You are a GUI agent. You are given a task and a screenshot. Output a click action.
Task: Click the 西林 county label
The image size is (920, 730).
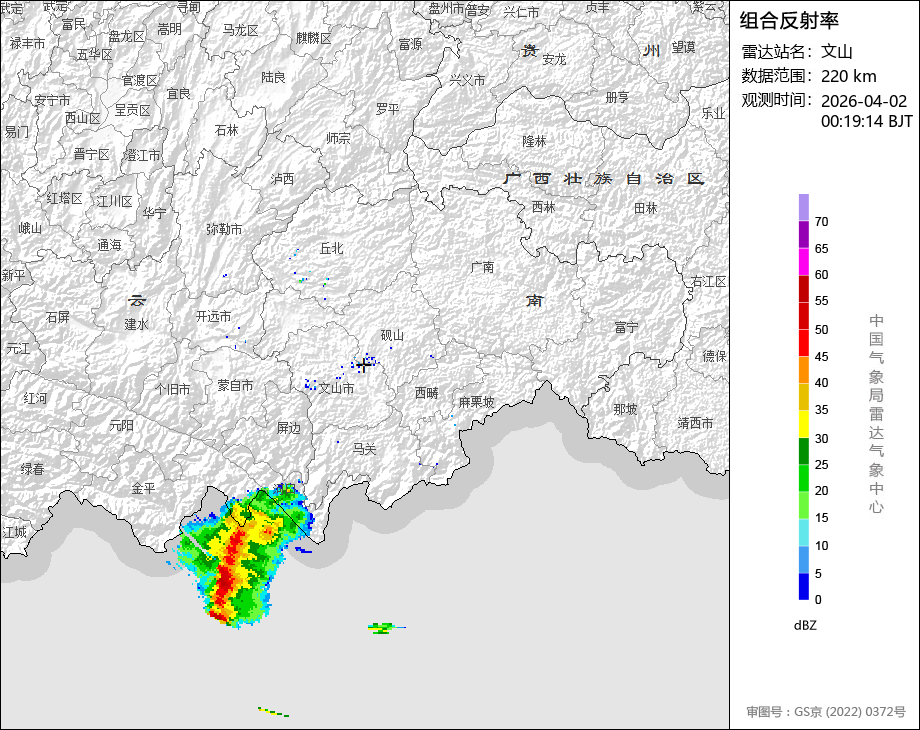click(x=544, y=207)
